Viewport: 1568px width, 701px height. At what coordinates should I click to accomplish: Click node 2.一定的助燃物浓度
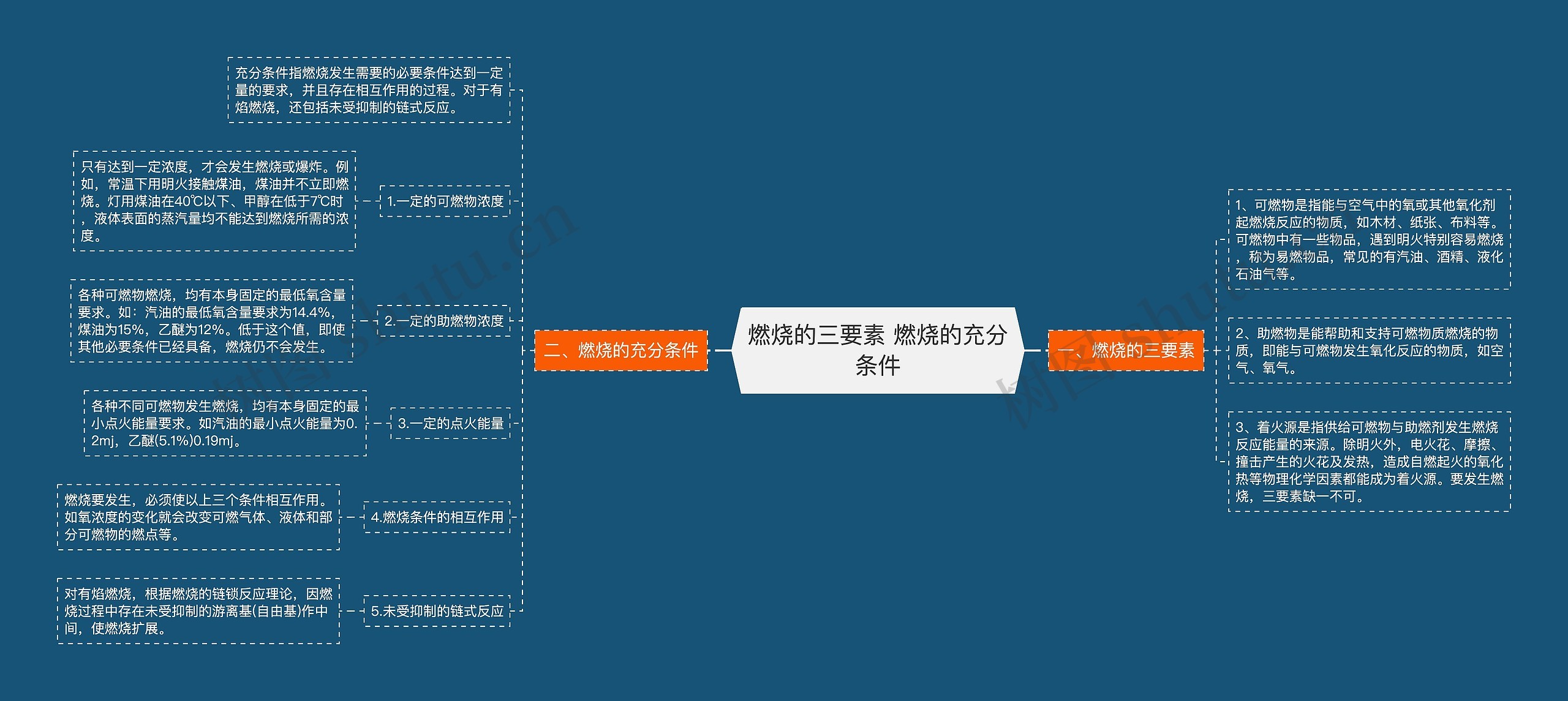click(443, 321)
